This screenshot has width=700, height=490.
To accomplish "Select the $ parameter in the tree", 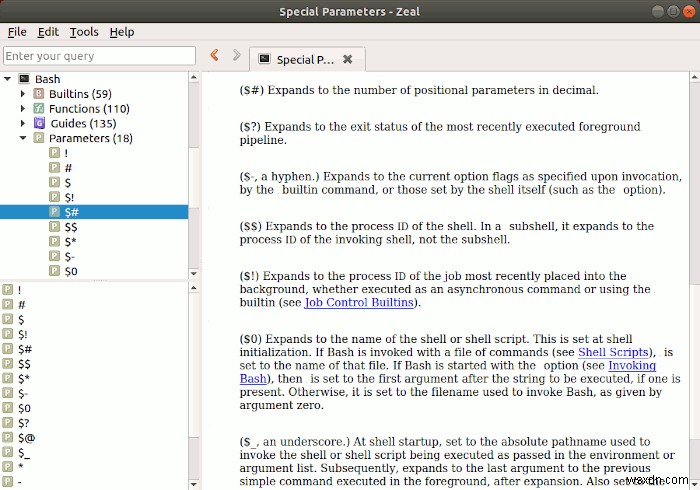I will [x=67, y=183].
